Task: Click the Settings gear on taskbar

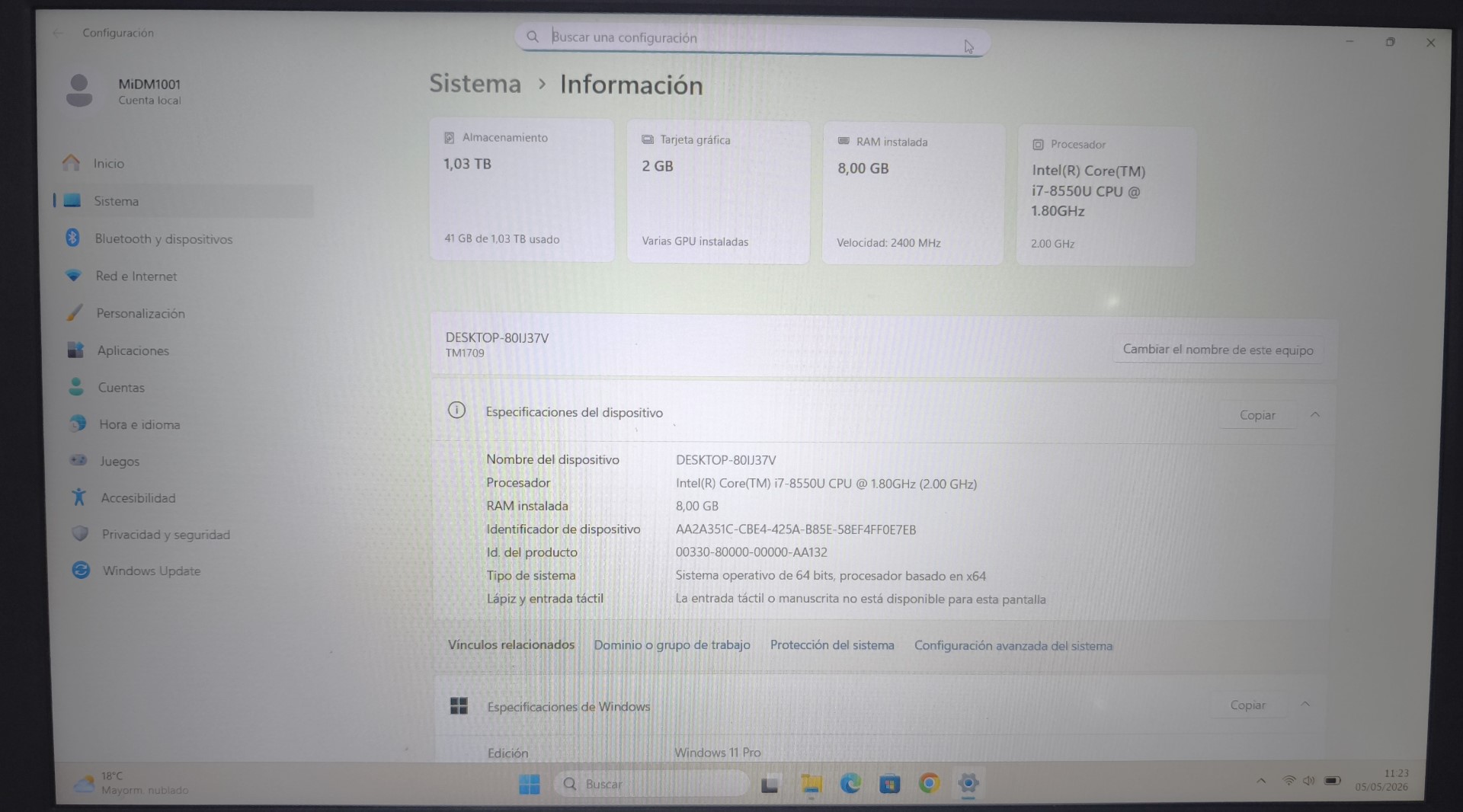Action: (968, 783)
